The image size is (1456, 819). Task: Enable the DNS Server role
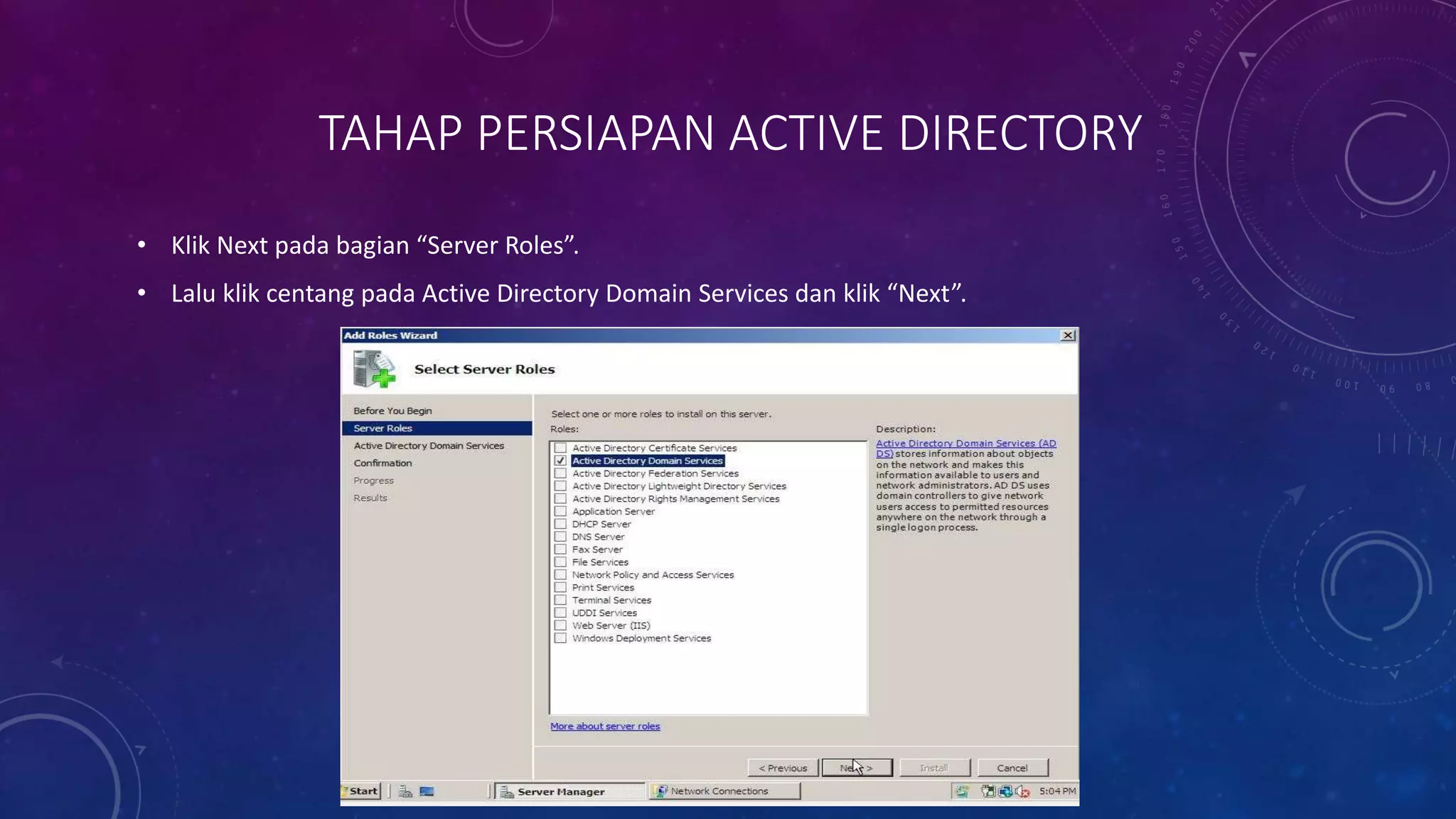click(560, 537)
